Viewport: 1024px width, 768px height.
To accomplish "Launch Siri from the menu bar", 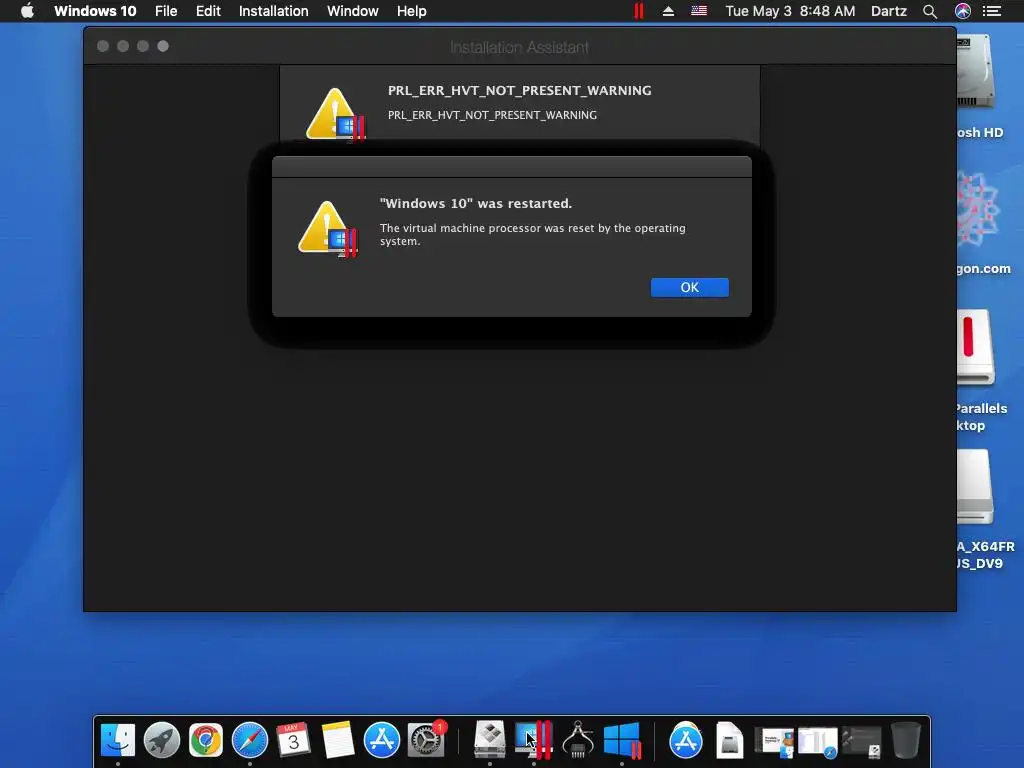I will coord(963,11).
